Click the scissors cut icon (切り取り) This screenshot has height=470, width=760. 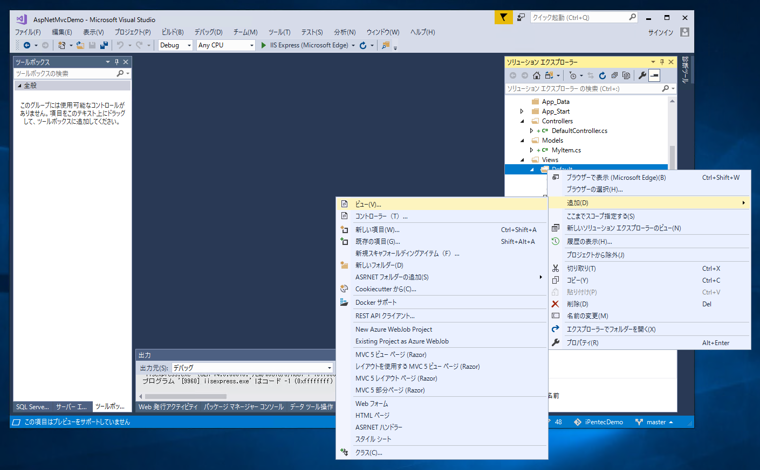(x=555, y=268)
